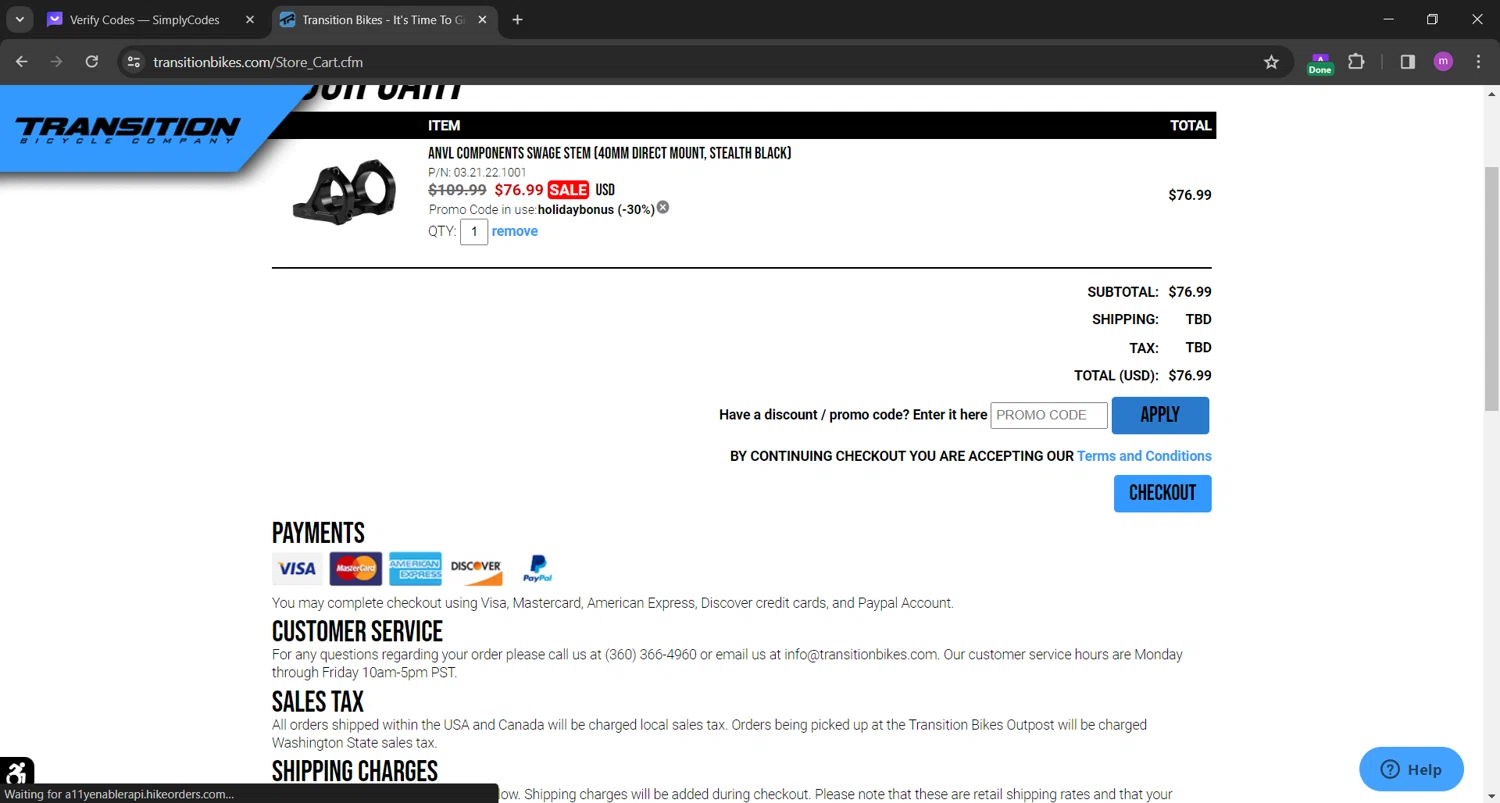Click the crossed-out $109.99 price
The height and width of the screenshot is (803, 1500).
point(457,190)
